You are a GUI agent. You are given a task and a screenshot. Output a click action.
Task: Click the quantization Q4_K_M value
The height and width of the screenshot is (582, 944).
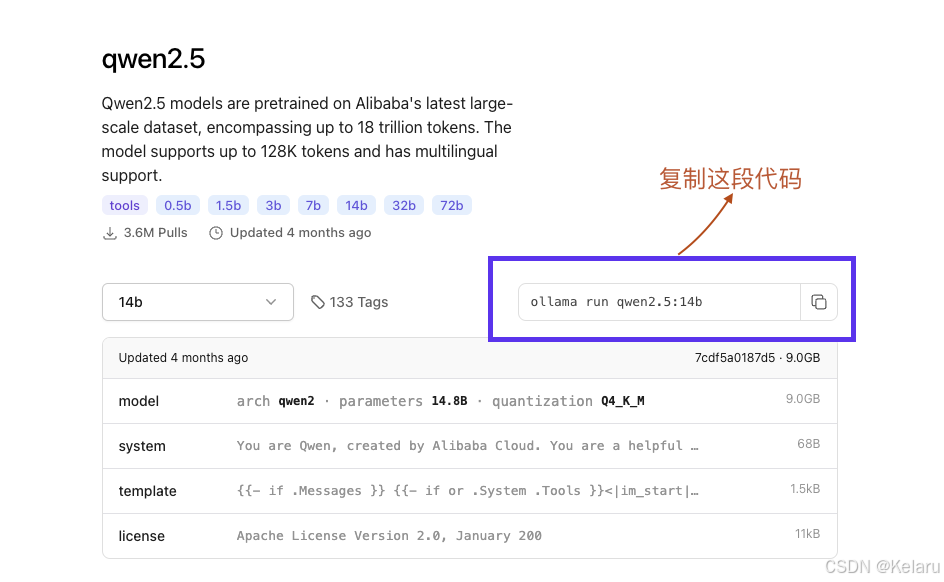[623, 401]
